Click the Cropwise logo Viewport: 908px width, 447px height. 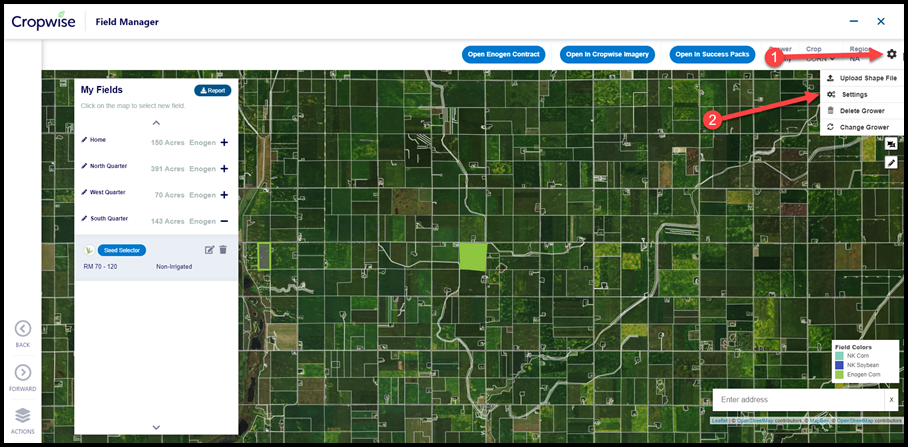pyautogui.click(x=43, y=21)
